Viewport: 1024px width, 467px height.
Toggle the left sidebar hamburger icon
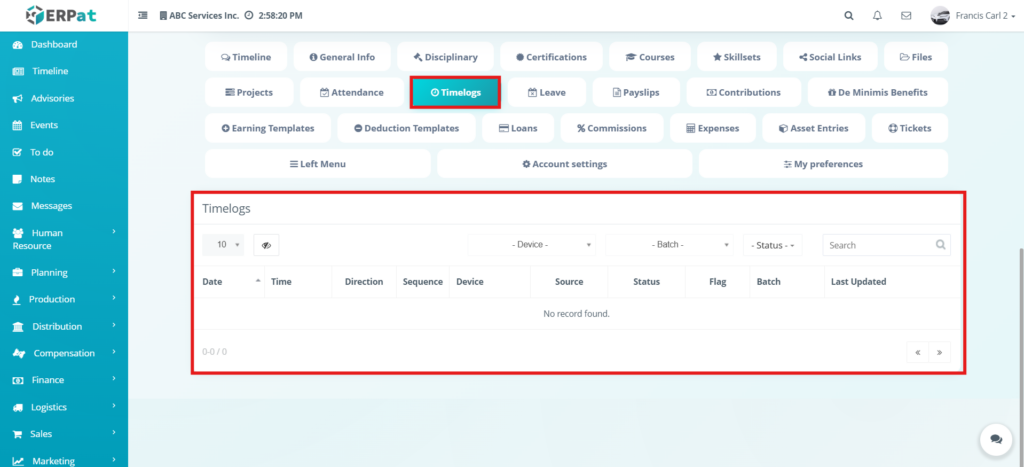143,16
